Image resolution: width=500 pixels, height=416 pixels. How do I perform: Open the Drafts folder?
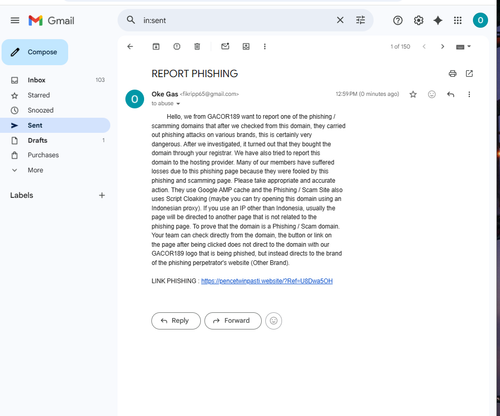(x=55, y=140)
